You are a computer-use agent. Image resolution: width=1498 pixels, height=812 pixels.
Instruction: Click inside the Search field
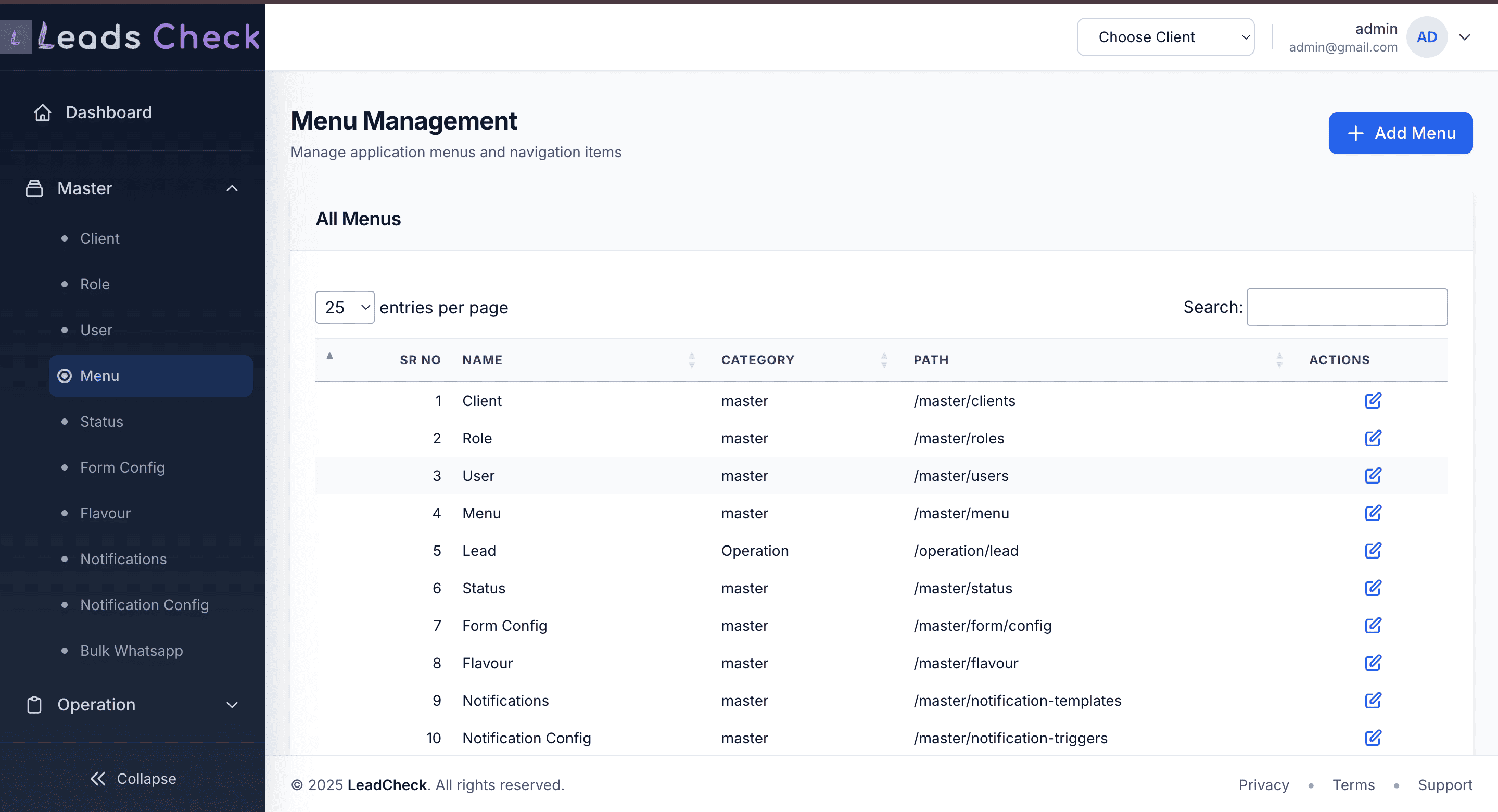tap(1347, 307)
